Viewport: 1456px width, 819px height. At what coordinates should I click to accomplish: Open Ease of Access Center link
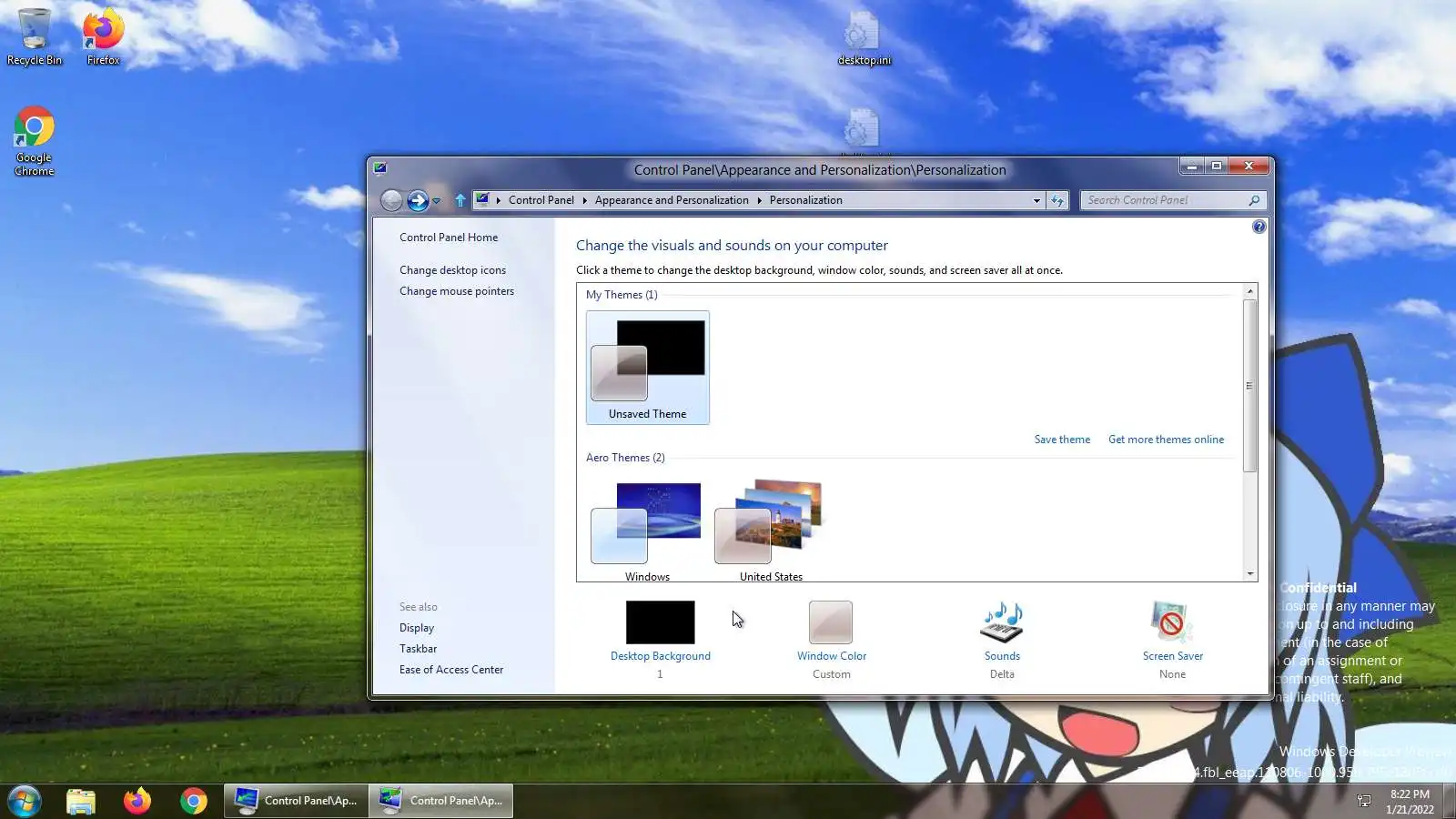click(451, 670)
